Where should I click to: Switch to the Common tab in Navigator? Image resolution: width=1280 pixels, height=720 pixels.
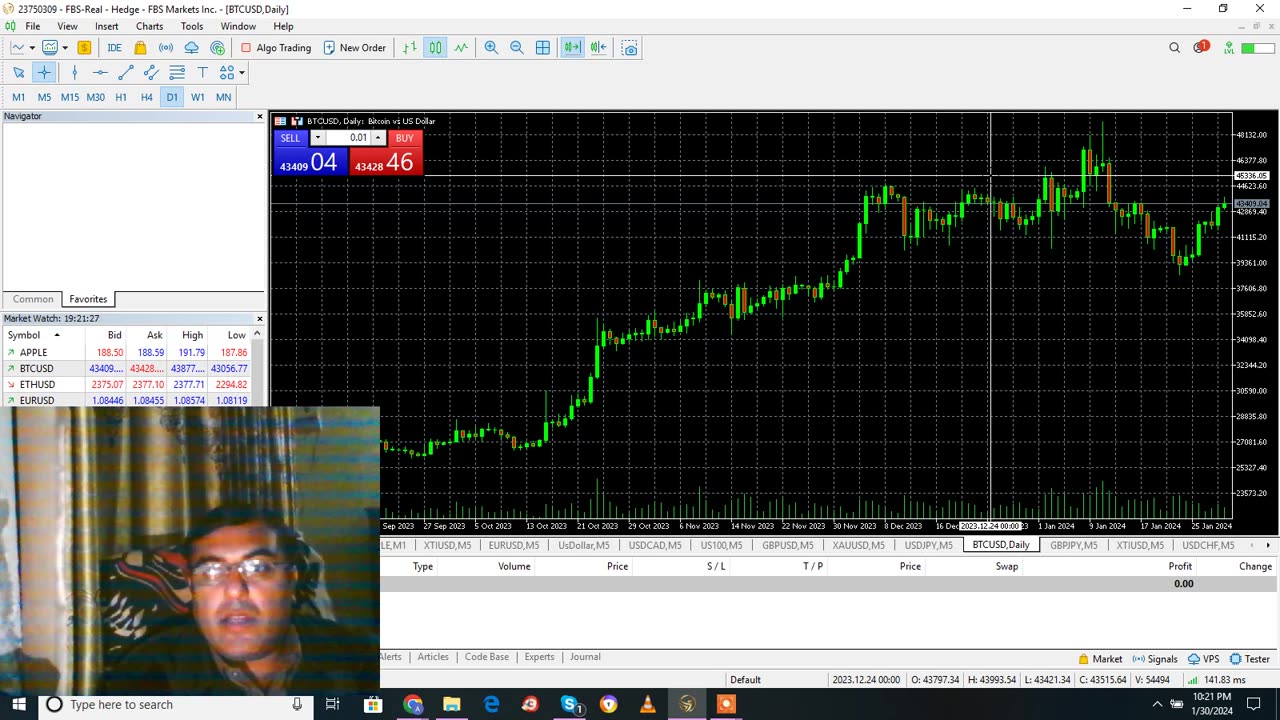coord(33,299)
